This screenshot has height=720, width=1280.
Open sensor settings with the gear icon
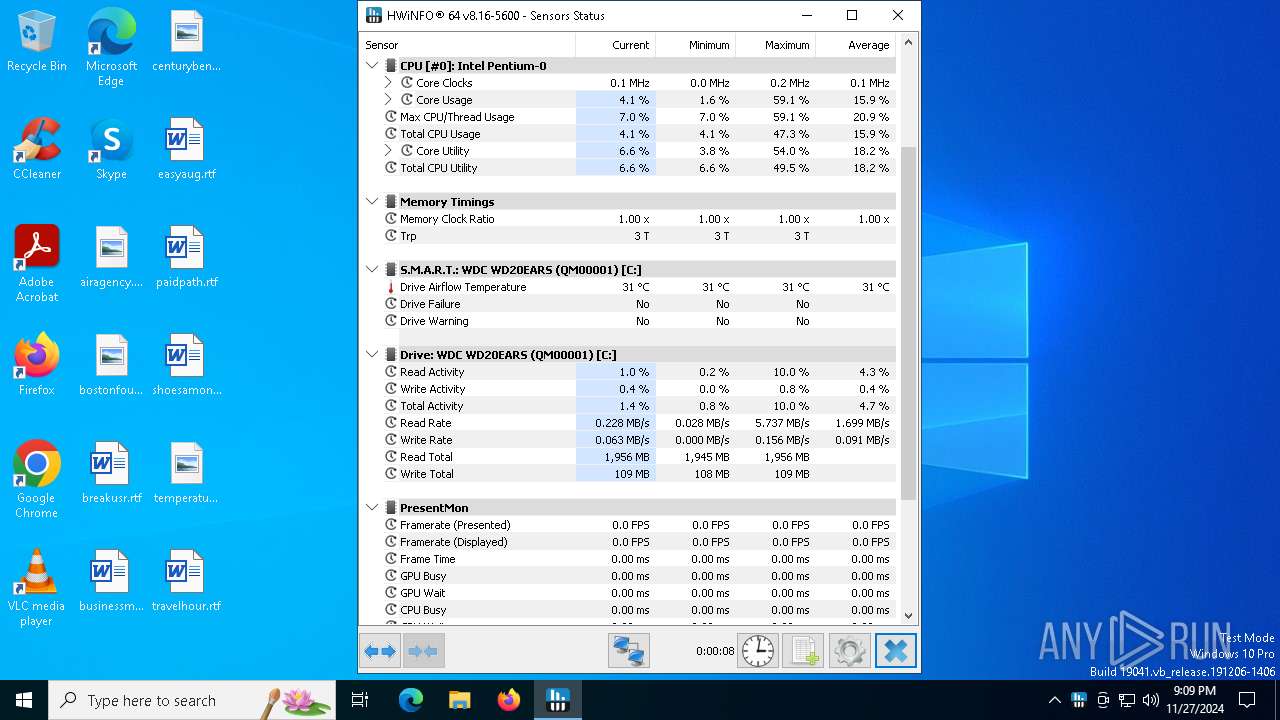coord(849,651)
